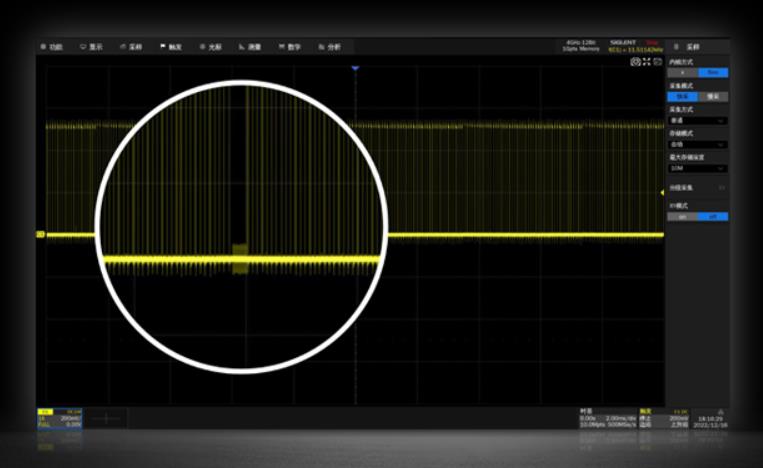
Task: Expand the 存储模式 memory mode dropdown
Action: pyautogui.click(x=697, y=144)
